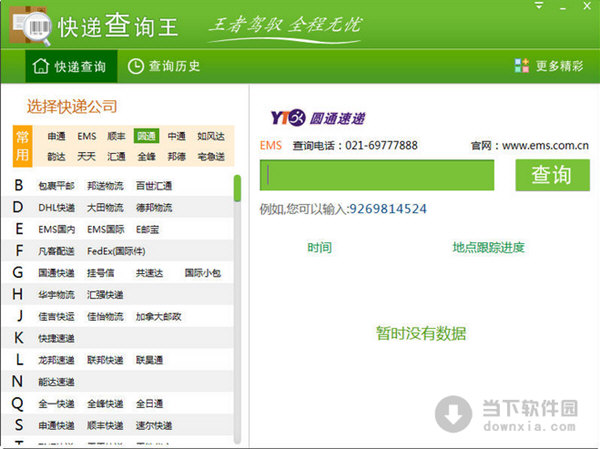
Task: Choose 百世汇通 in row B
Action: click(154, 186)
